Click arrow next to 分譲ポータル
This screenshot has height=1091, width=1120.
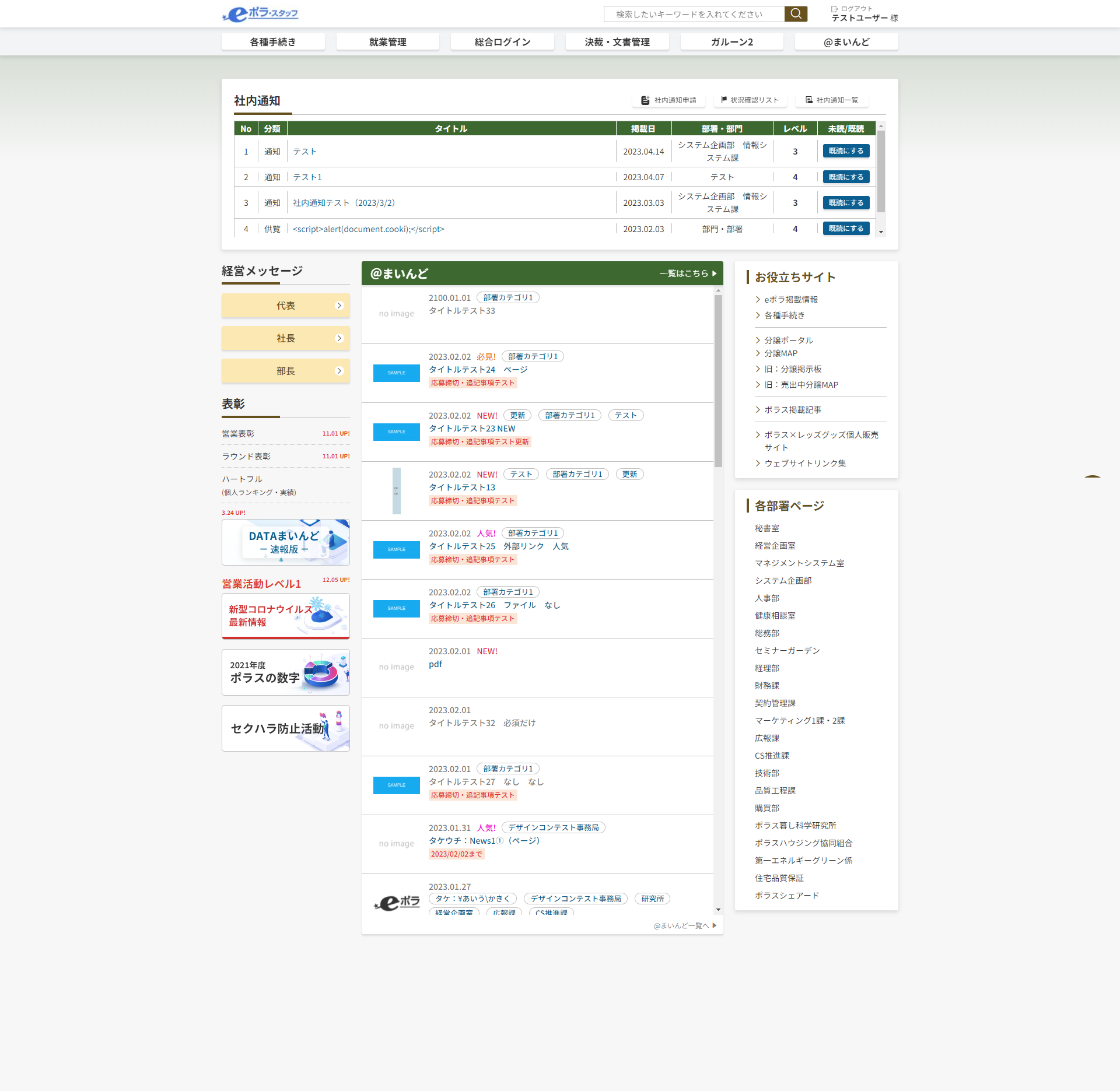click(x=758, y=341)
